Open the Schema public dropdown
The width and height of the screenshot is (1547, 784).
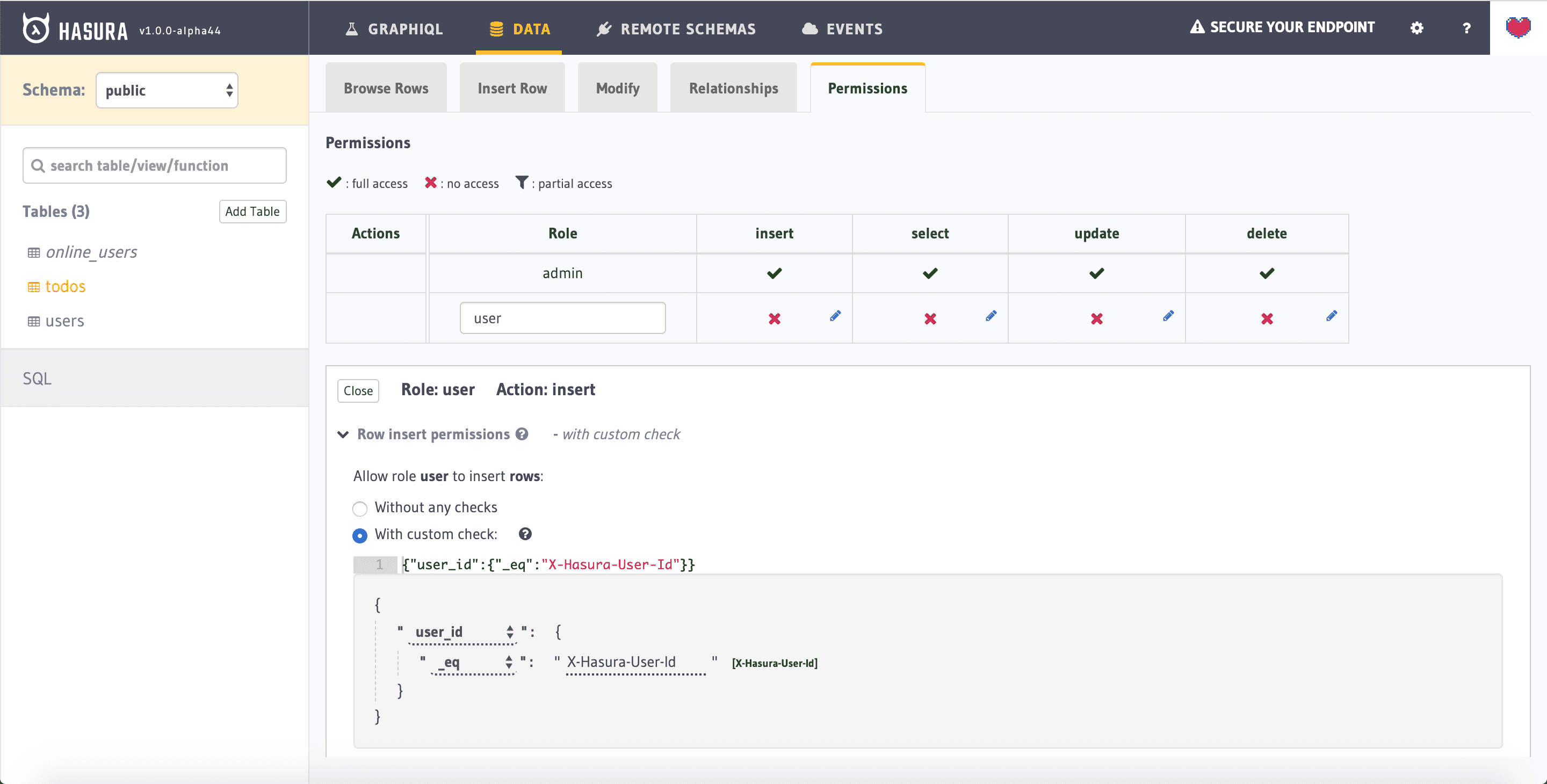tap(167, 91)
